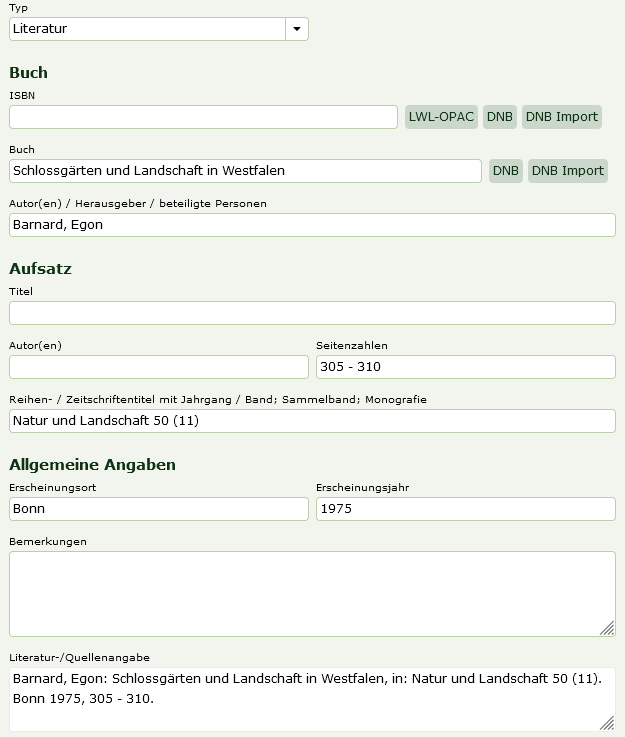
Task: Click the Quellenangabe textarea resize handle
Action: click(607, 722)
